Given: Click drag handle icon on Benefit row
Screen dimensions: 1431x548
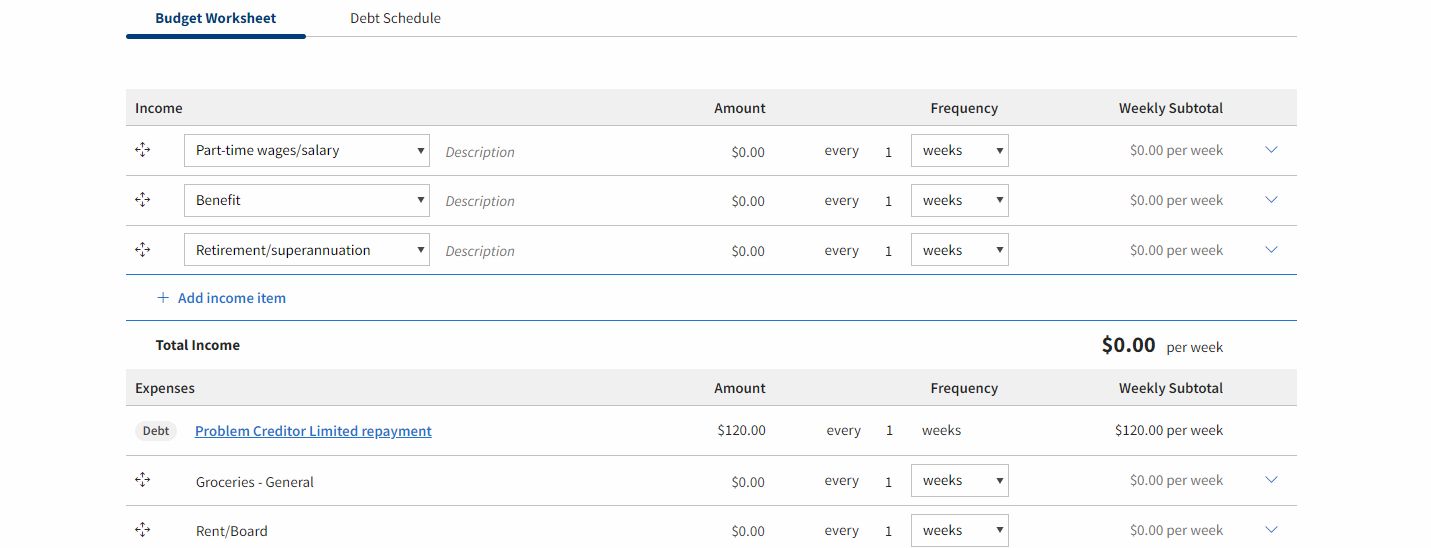Looking at the screenshot, I should point(142,200).
